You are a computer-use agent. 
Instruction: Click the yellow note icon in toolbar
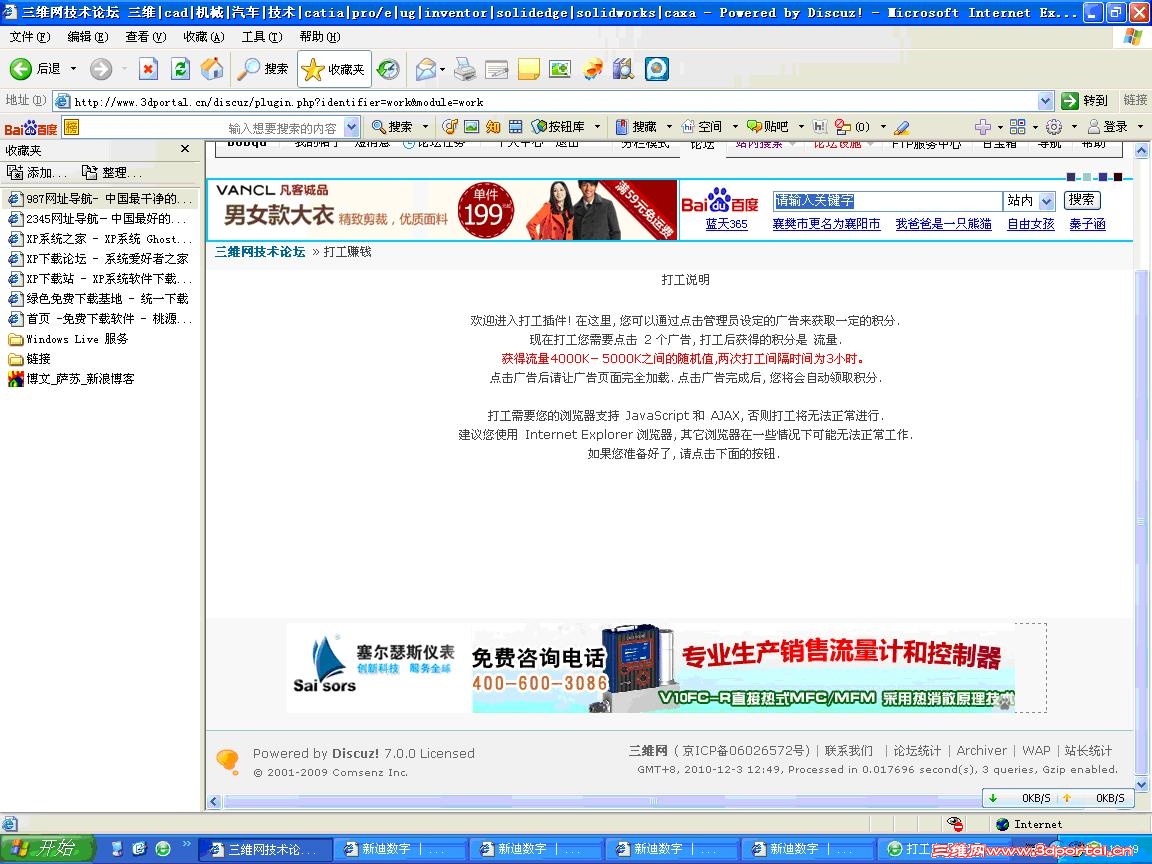pyautogui.click(x=528, y=69)
